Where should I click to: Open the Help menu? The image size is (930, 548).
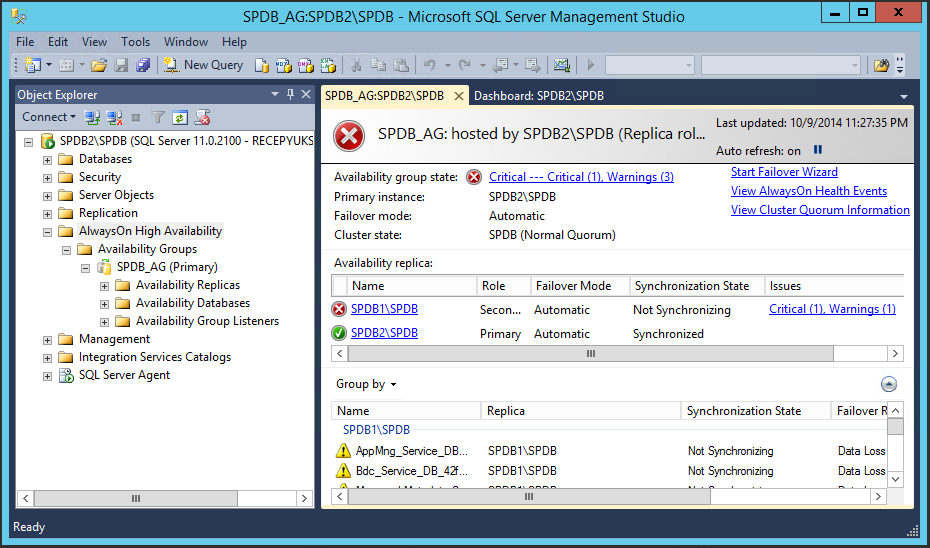[x=234, y=42]
